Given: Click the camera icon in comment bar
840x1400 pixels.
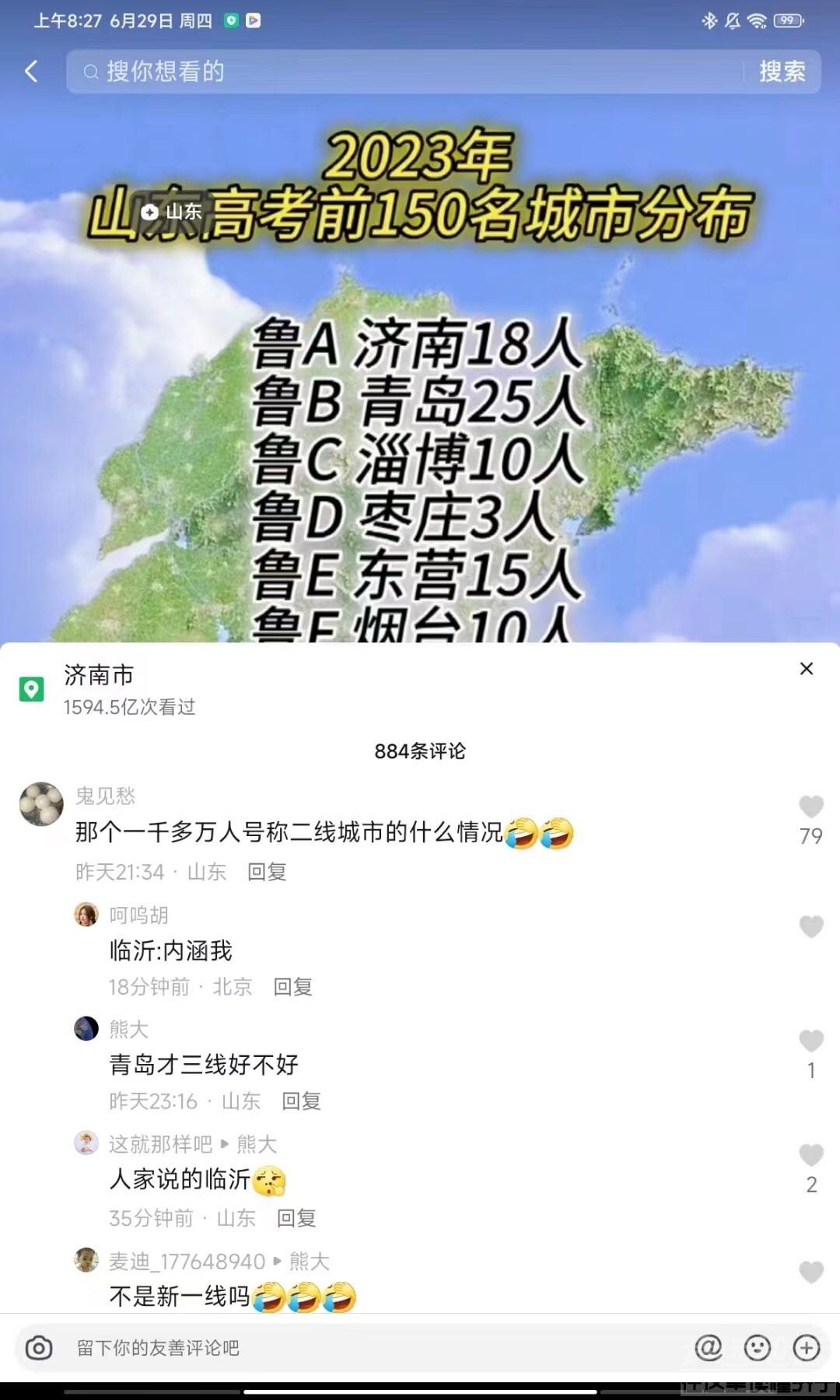Looking at the screenshot, I should 39,1348.
